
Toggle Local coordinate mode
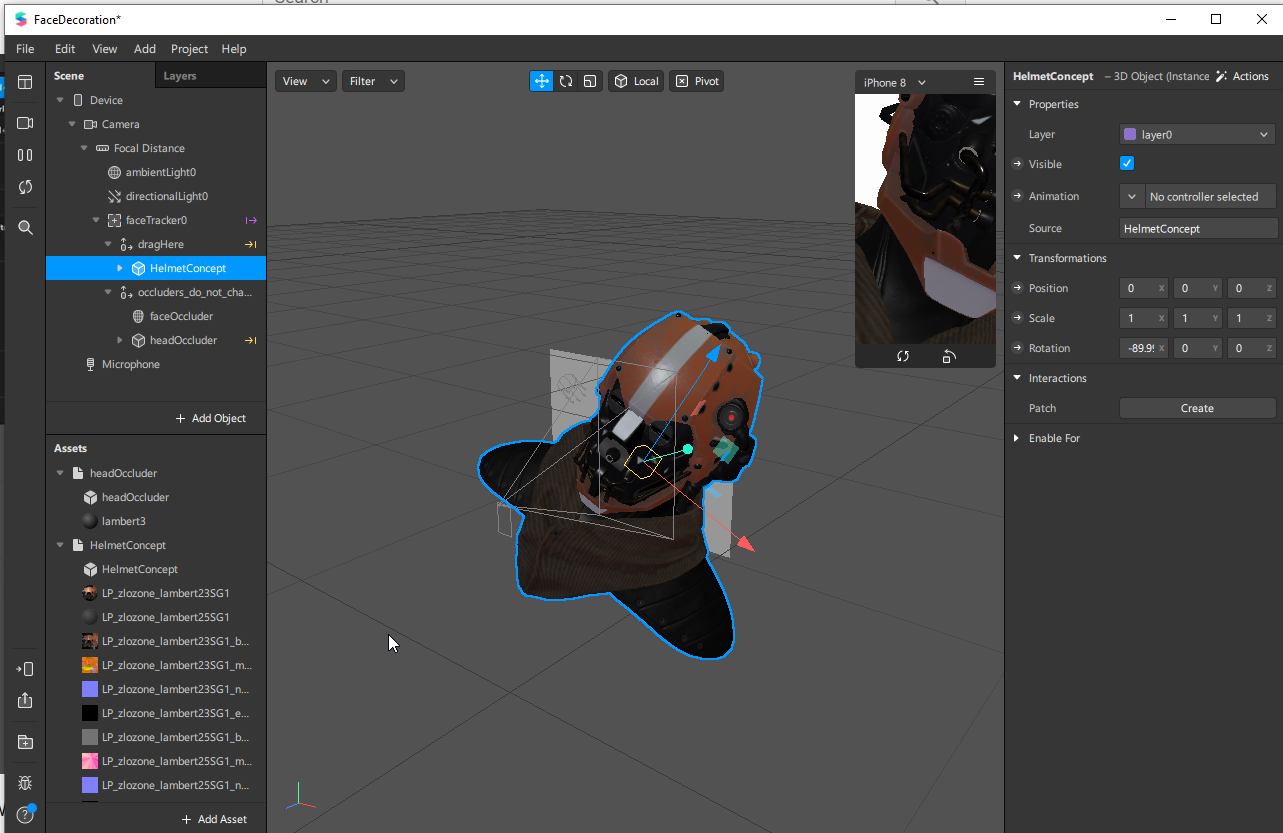[636, 81]
